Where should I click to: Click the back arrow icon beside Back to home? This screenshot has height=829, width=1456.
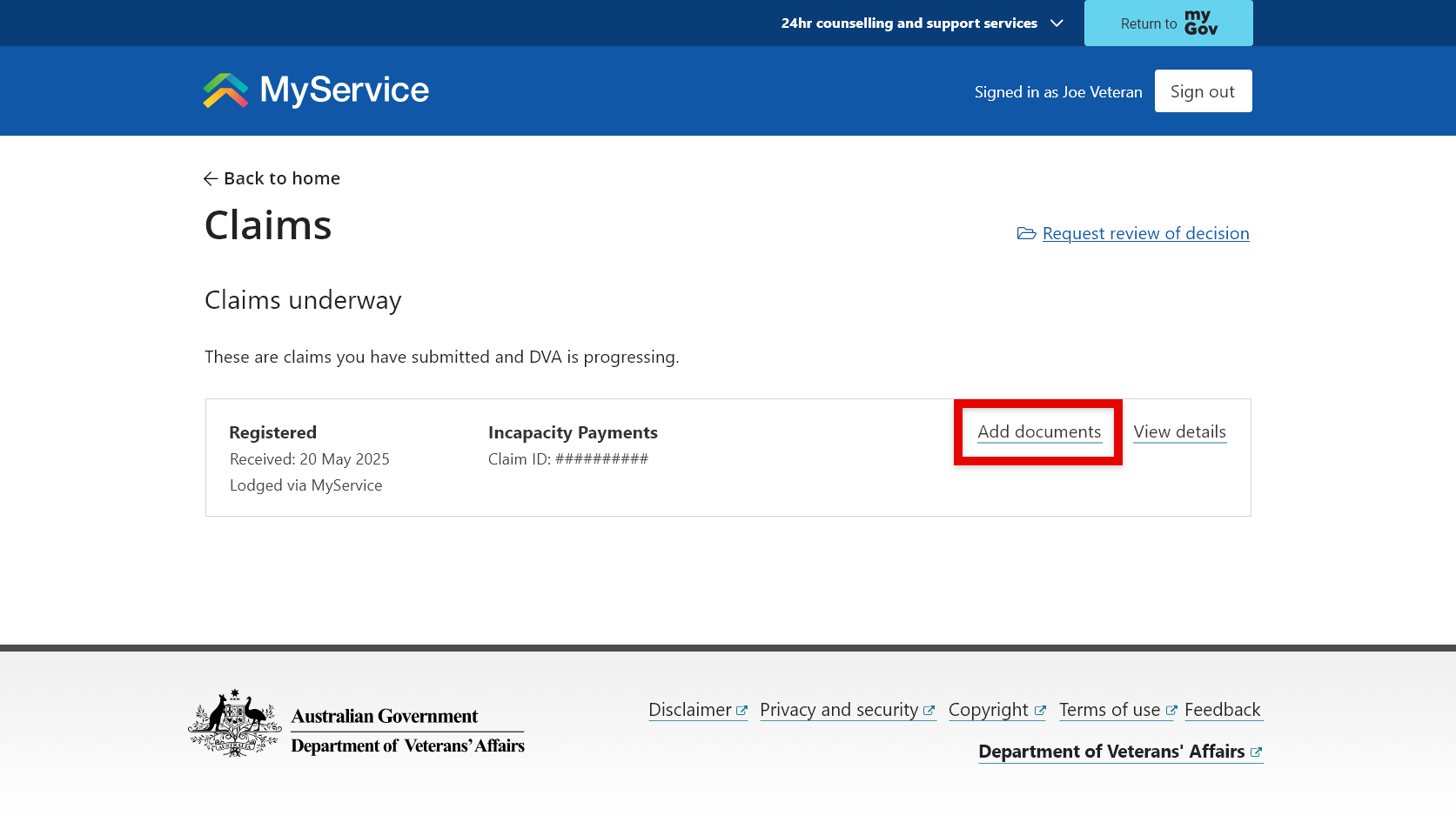tap(210, 178)
